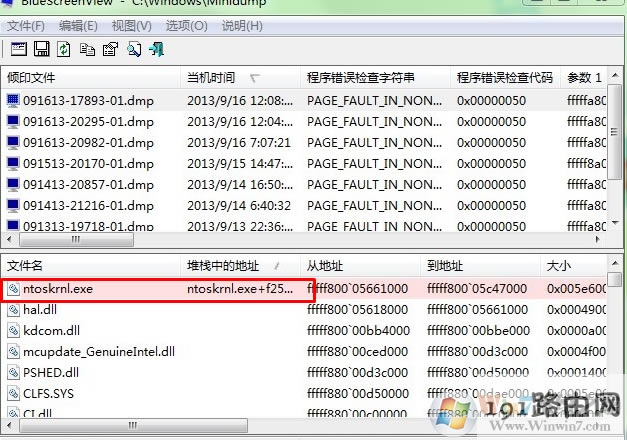Viewport: 627px width, 440px height.
Task: Select the CLFS.SYS driver row
Action: tap(304, 394)
